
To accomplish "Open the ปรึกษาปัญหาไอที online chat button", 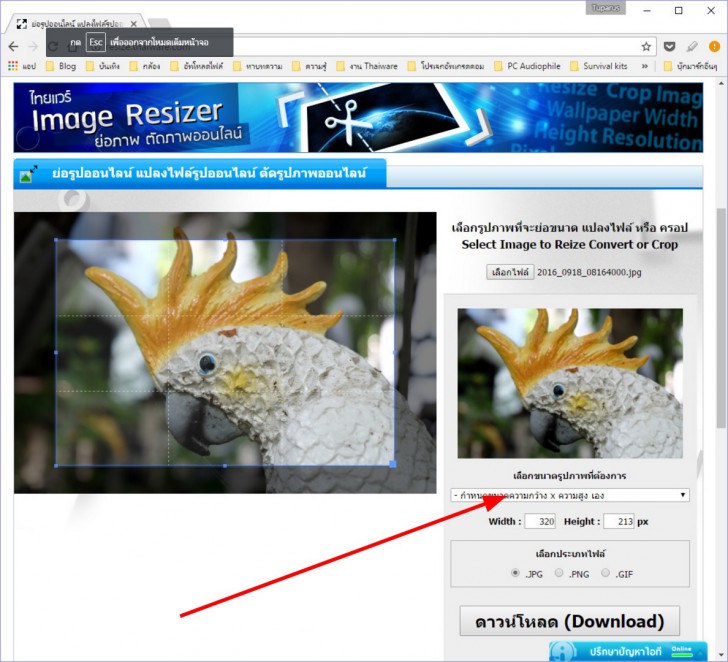I will tap(628, 651).
